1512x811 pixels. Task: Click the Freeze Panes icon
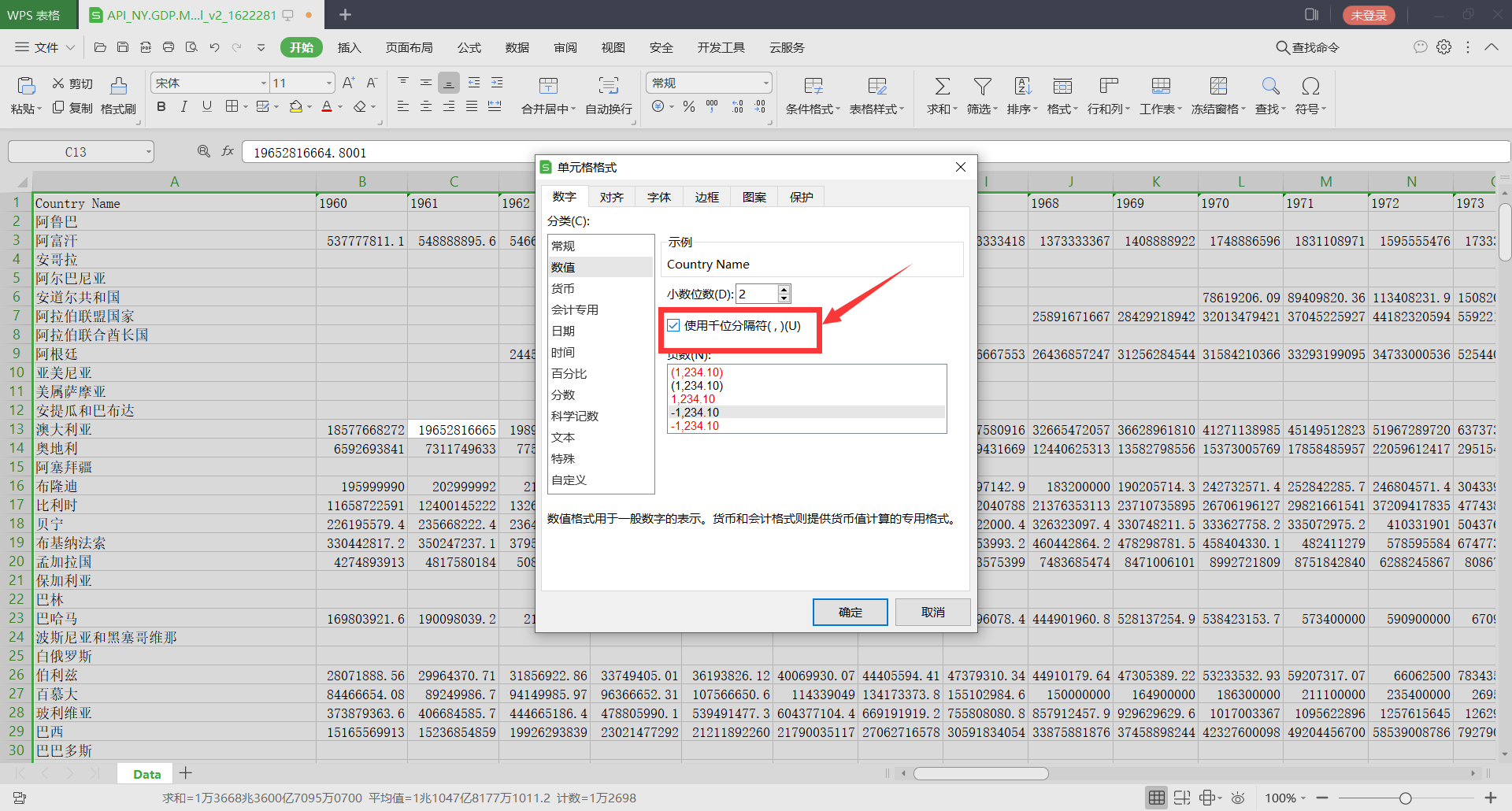coord(1218,86)
